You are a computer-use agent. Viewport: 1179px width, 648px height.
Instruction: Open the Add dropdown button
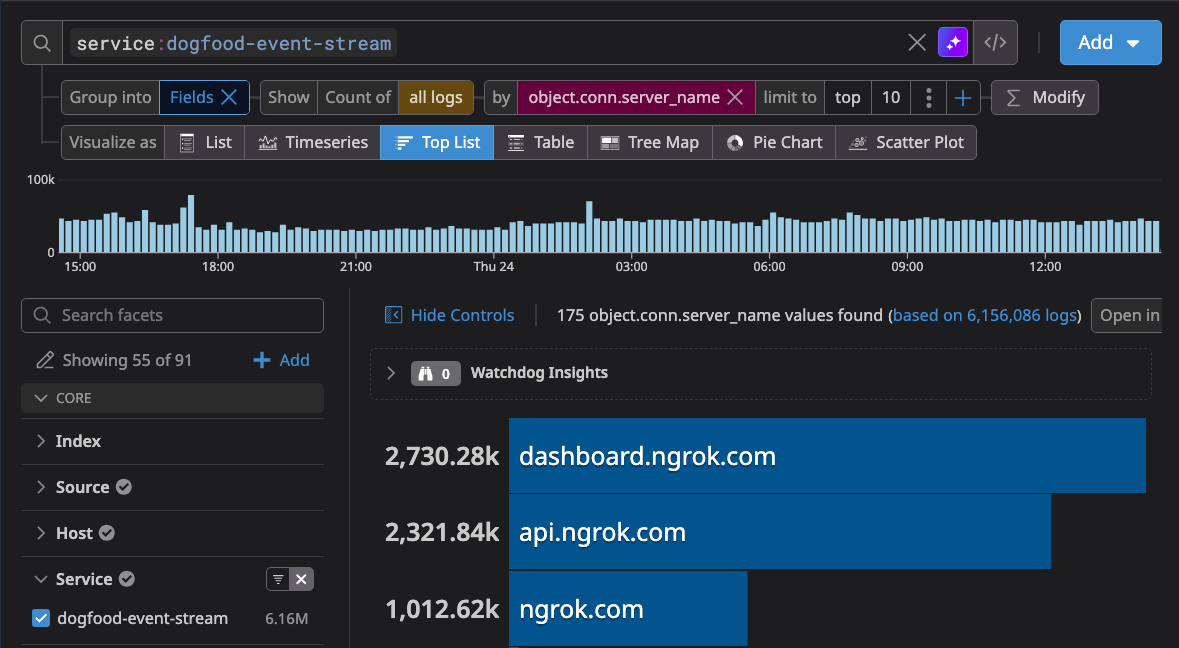[x=1110, y=42]
